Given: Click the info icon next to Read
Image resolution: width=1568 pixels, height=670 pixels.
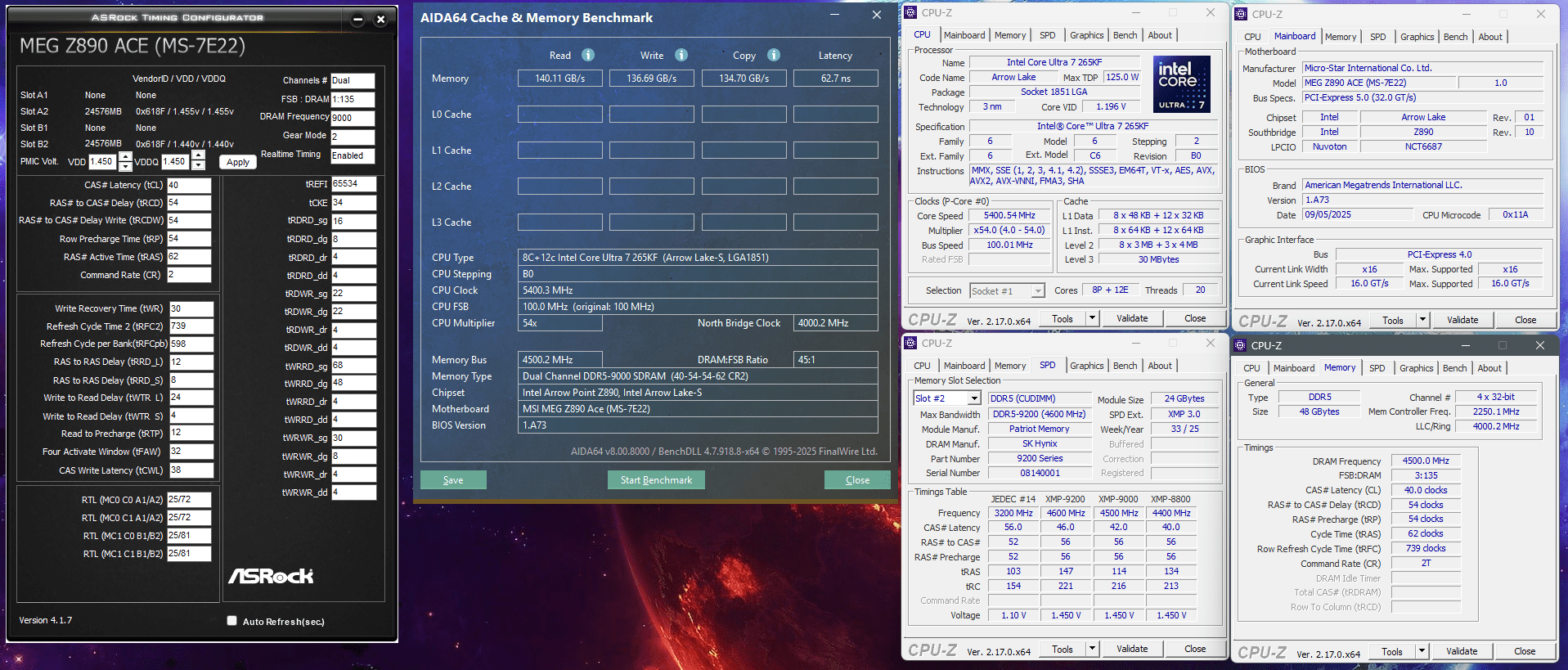Looking at the screenshot, I should tap(588, 55).
